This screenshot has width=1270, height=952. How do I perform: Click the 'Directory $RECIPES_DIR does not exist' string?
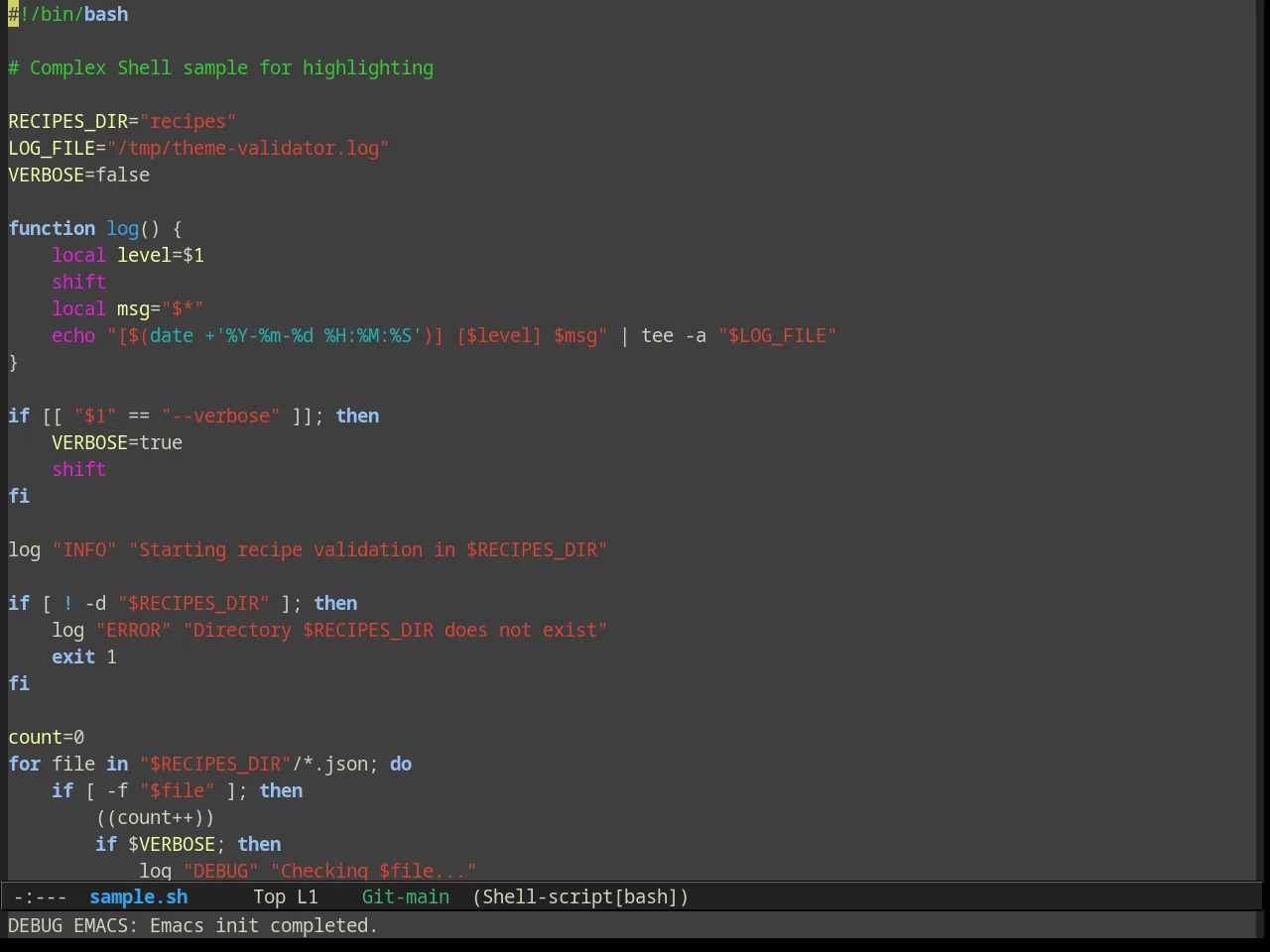pyautogui.click(x=395, y=630)
